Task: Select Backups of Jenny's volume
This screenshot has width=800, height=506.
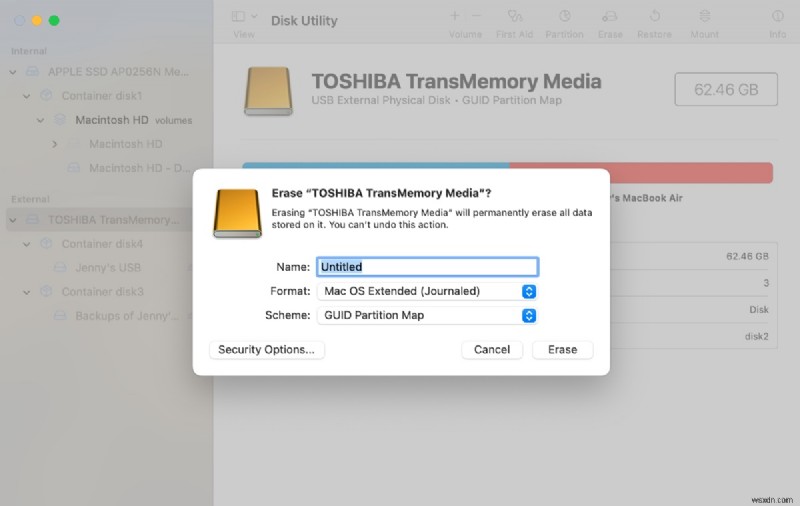Action: click(x=127, y=316)
